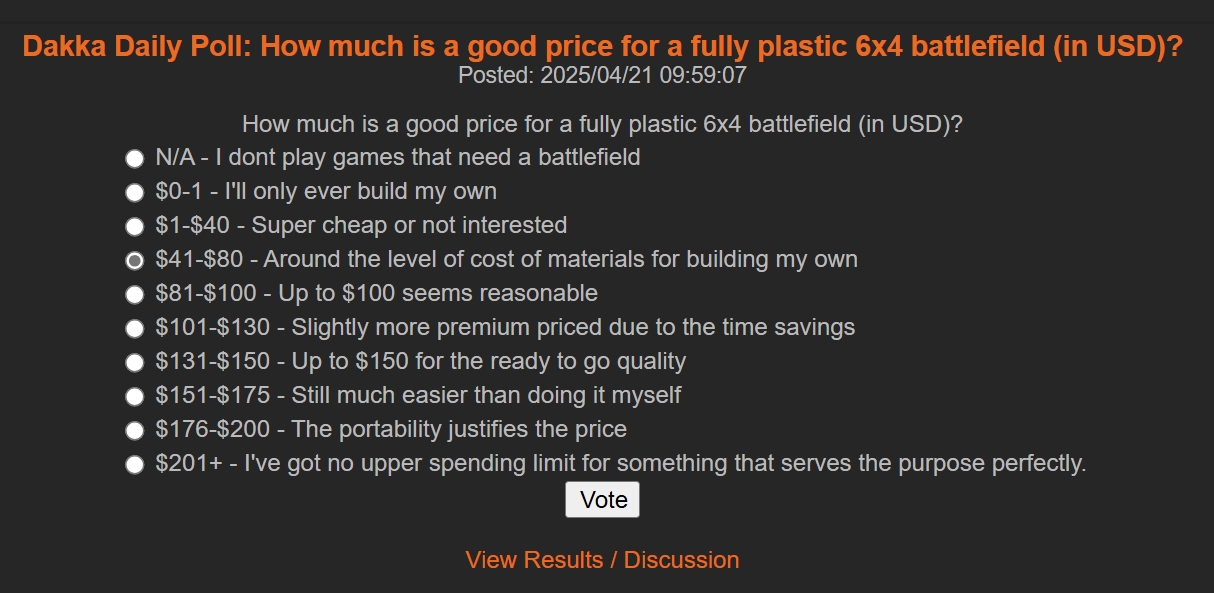This screenshot has width=1214, height=593.
Task: Click the 'portability justifies the price' label text
Action: click(x=459, y=429)
